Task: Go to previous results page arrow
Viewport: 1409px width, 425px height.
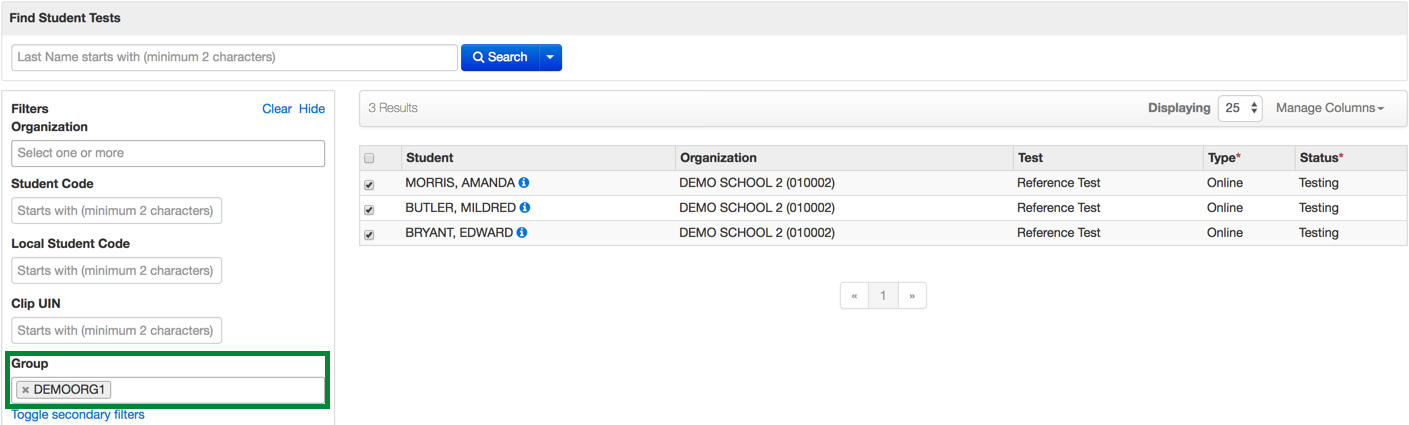Action: pos(854,296)
